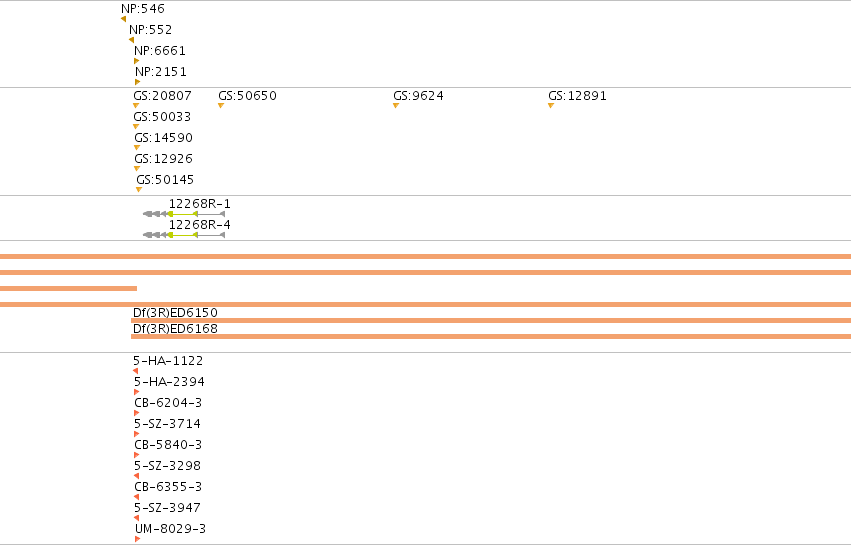Select the 12268R-1 transcript glyph
The width and height of the screenshot is (851, 545).
tap(184, 214)
